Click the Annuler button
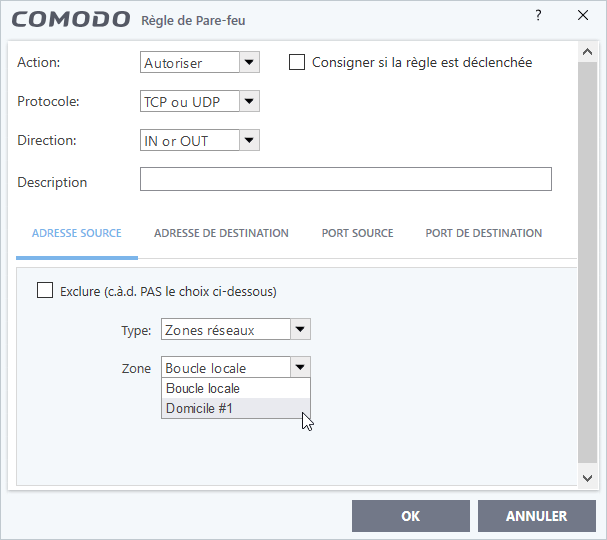This screenshot has height=540, width=607. pos(537,516)
